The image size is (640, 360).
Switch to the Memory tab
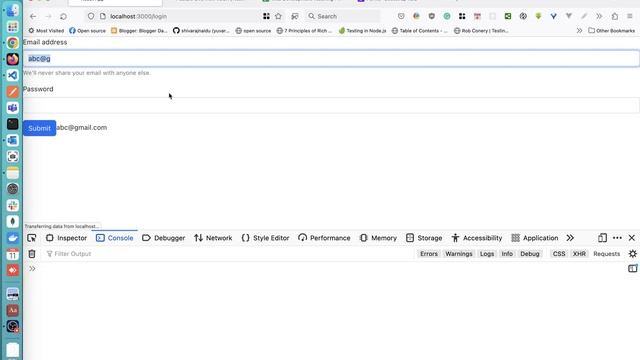pyautogui.click(x=378, y=238)
